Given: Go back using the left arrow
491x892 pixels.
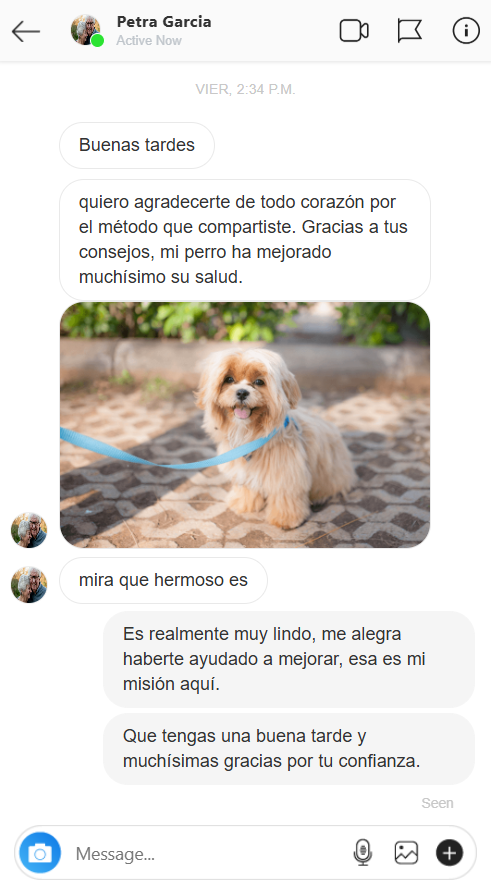Looking at the screenshot, I should pos(26,31).
